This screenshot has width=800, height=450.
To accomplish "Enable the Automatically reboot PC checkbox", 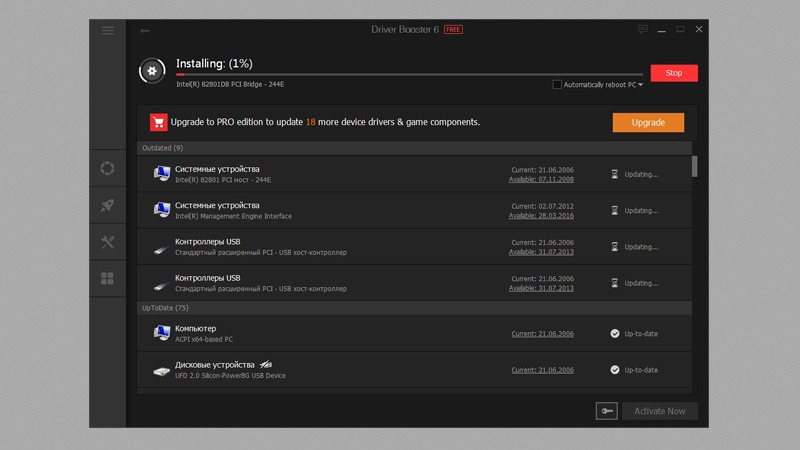I will tap(557, 85).
